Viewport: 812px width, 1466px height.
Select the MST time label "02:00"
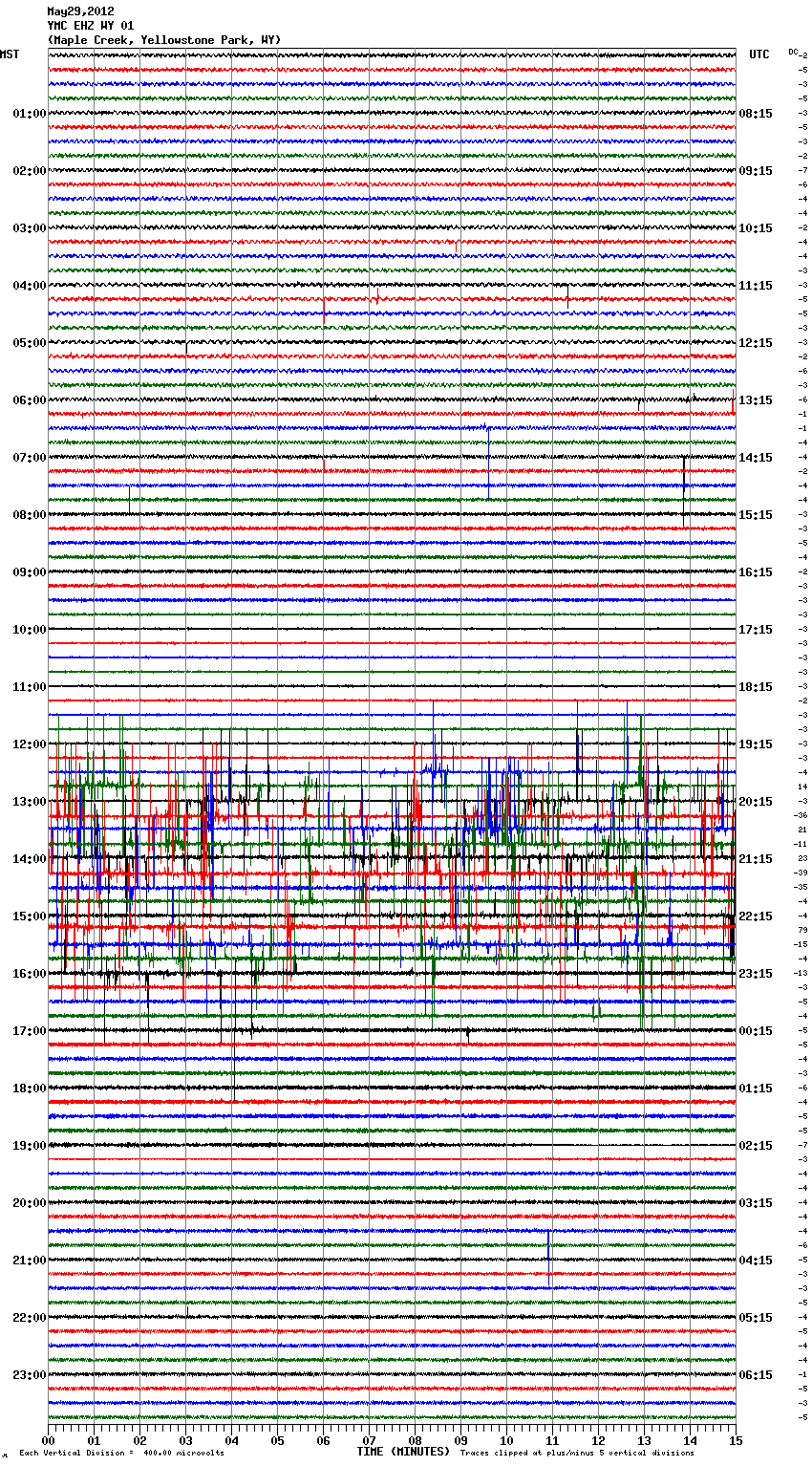pyautogui.click(x=30, y=171)
